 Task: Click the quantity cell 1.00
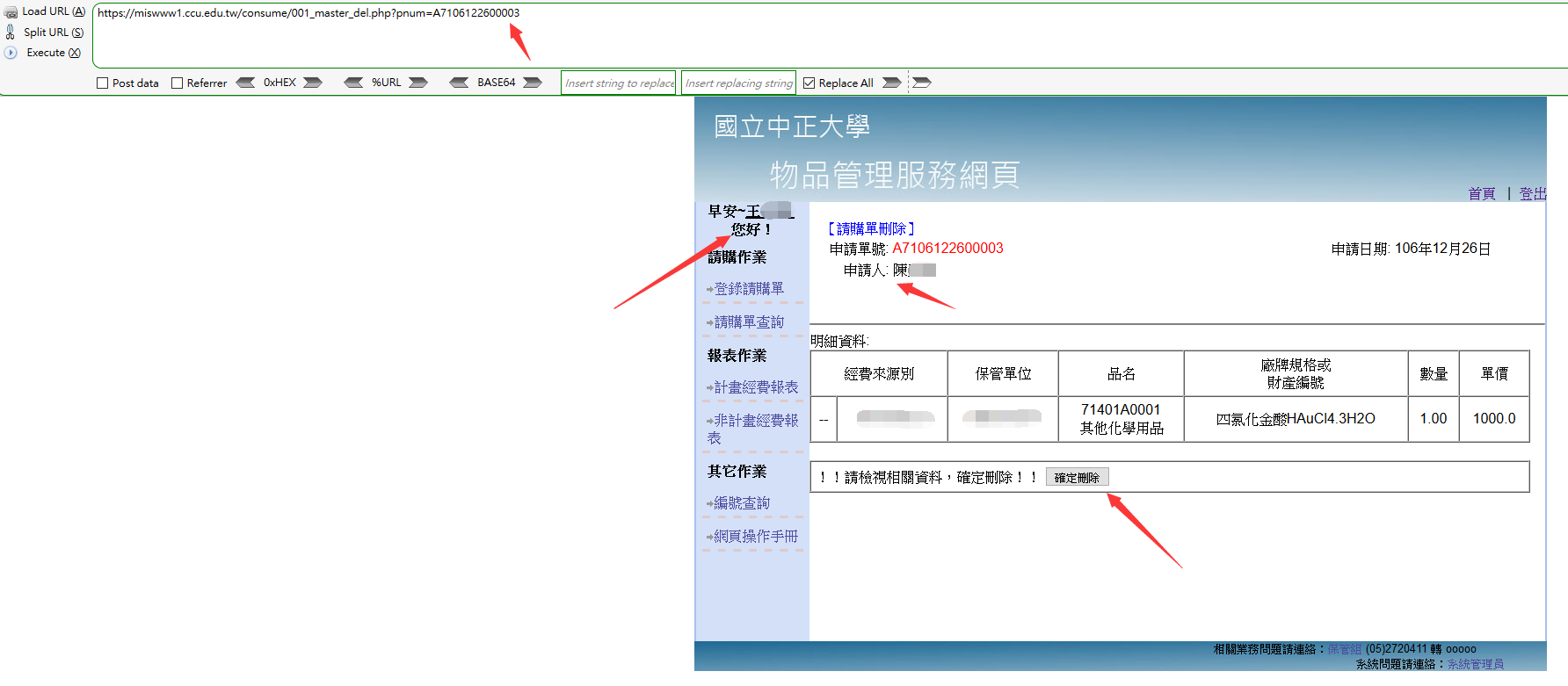point(1434,419)
